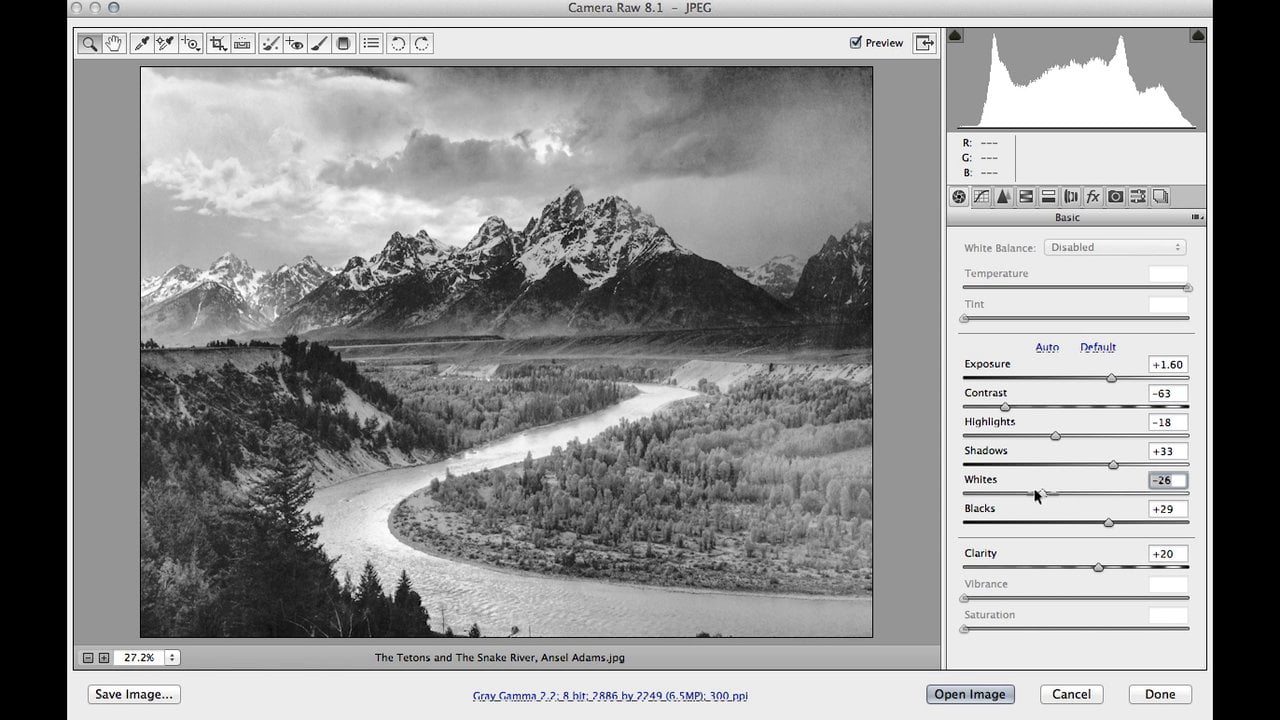The image size is (1280, 720).
Task: Click the Exposure slider handle
Action: coord(1111,378)
